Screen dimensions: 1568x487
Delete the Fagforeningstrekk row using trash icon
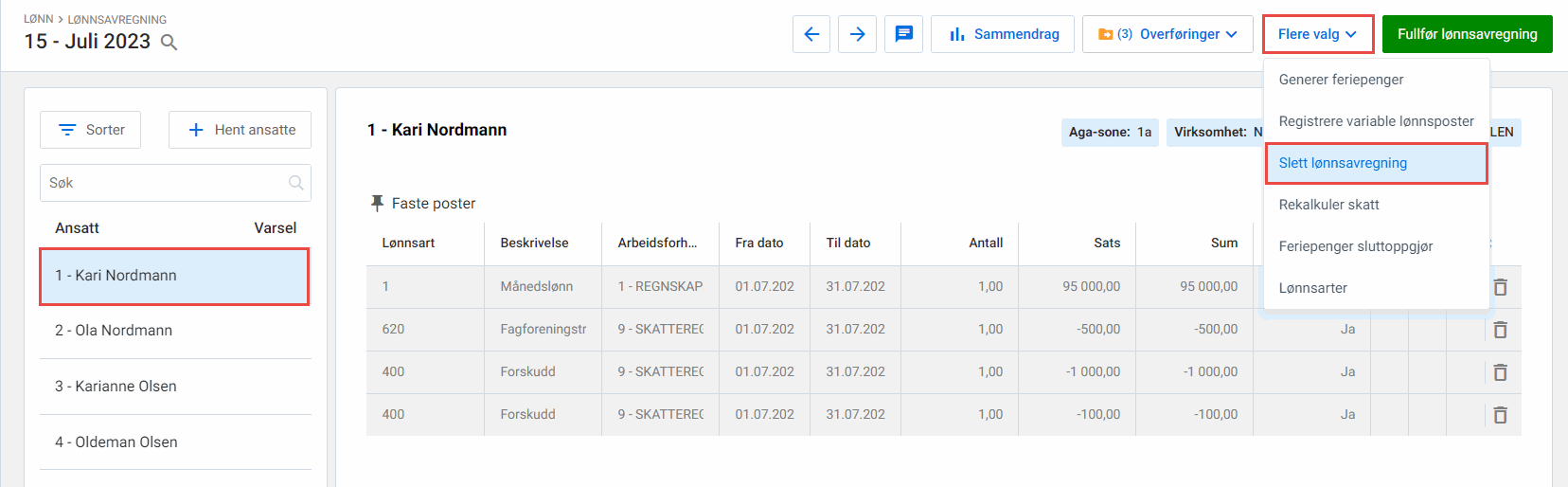click(1500, 330)
